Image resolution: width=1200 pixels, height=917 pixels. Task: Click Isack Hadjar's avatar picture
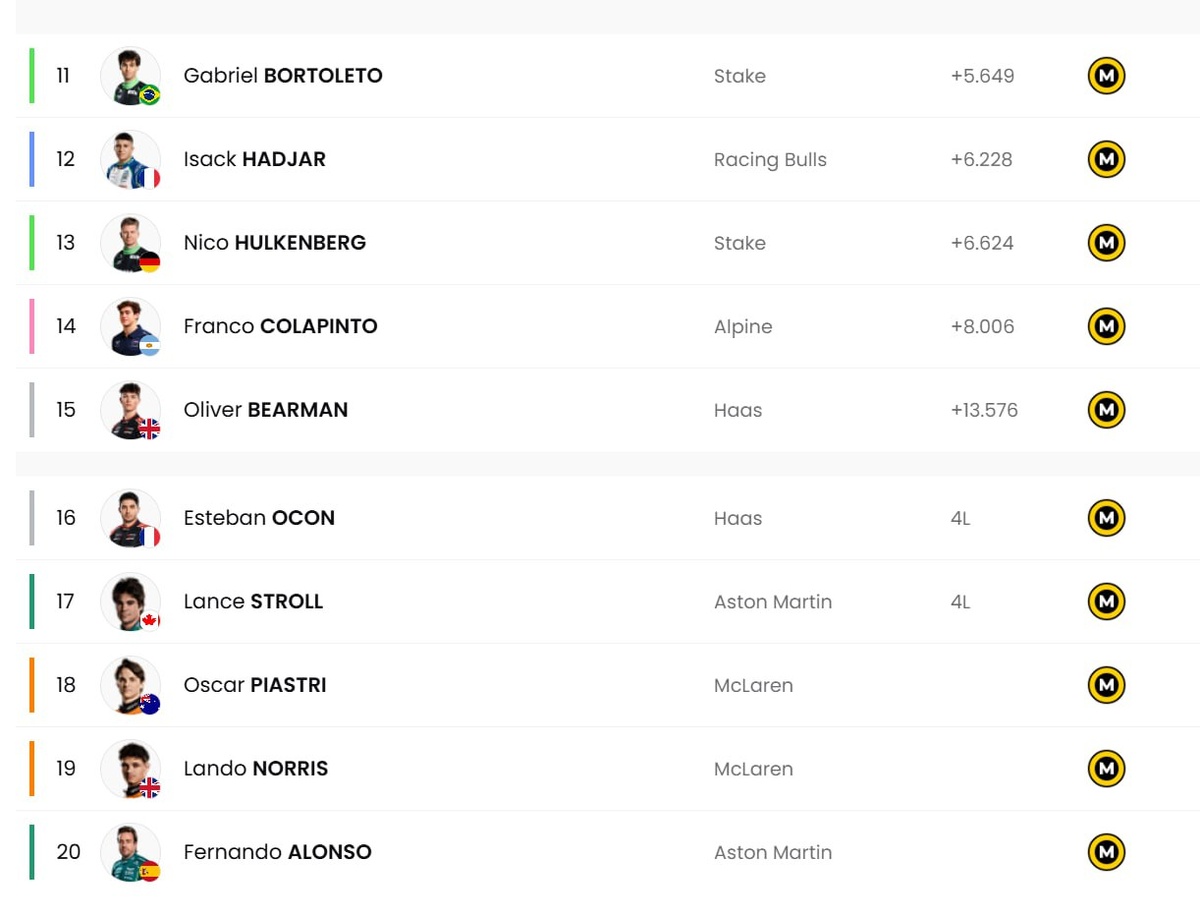click(131, 159)
